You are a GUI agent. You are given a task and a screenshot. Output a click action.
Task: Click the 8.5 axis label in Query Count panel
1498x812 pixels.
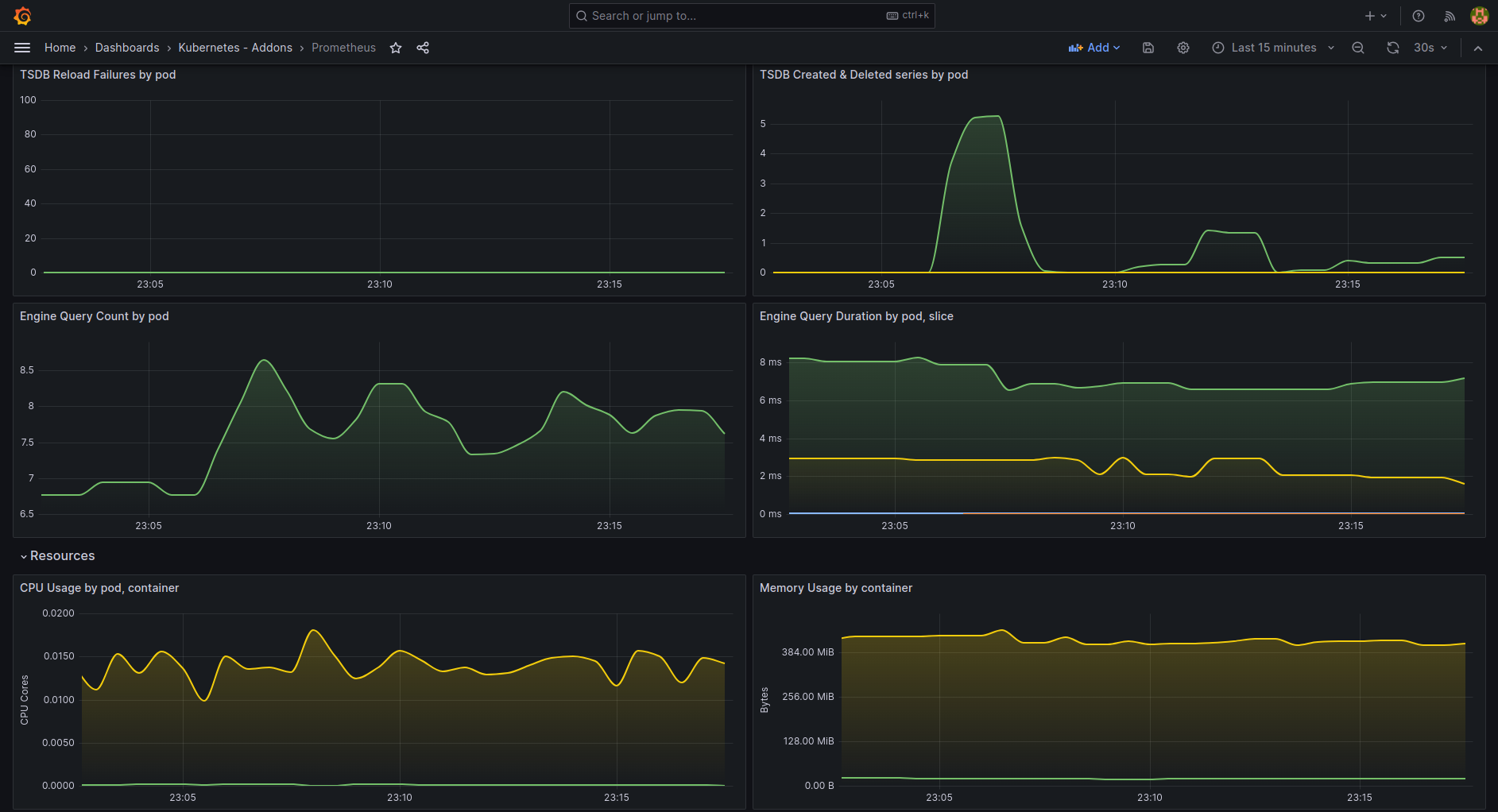(x=27, y=370)
